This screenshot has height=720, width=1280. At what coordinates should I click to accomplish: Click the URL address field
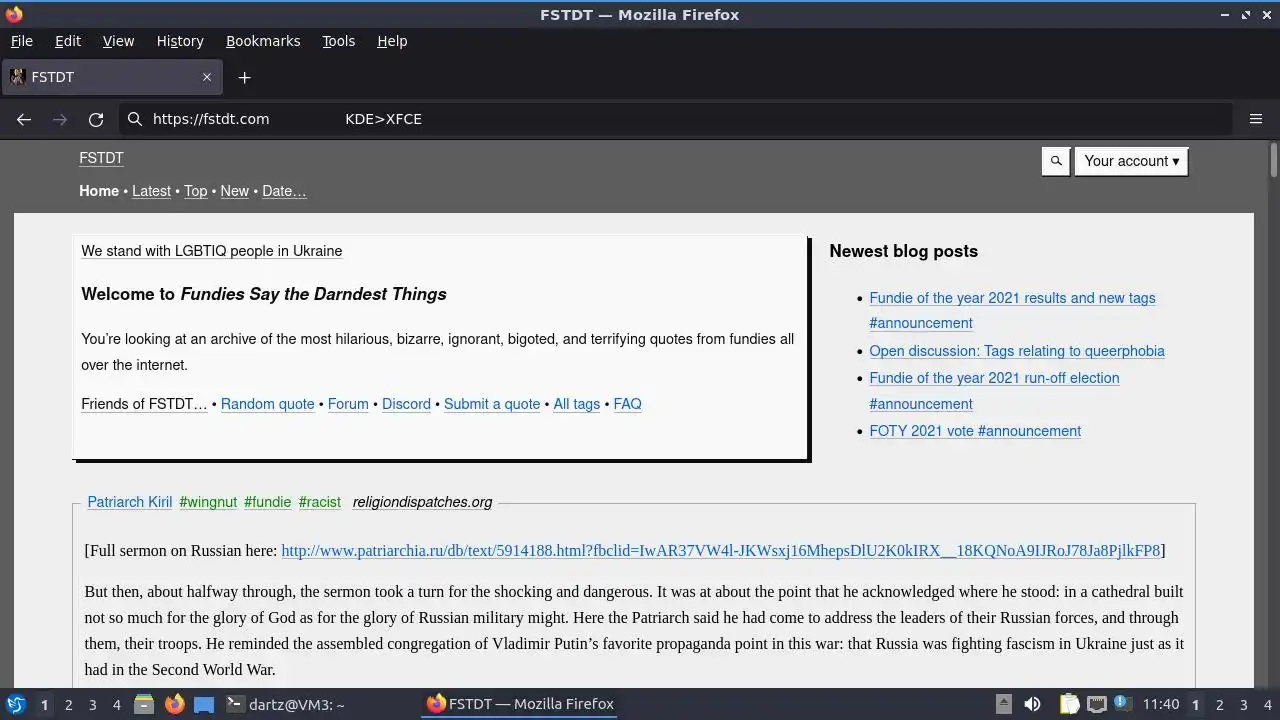[x=675, y=119]
